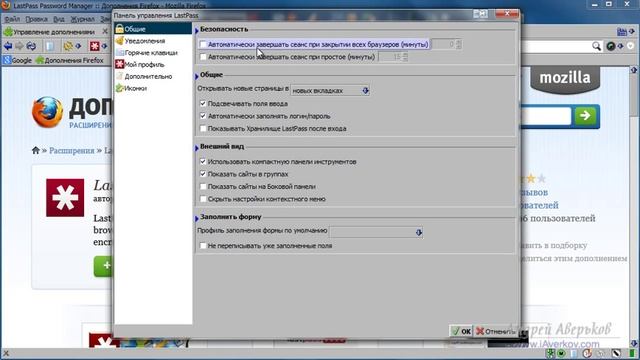This screenshot has width=640, height=360.
Task: Click Дополнения Firefox bookmark
Action: 70,60
